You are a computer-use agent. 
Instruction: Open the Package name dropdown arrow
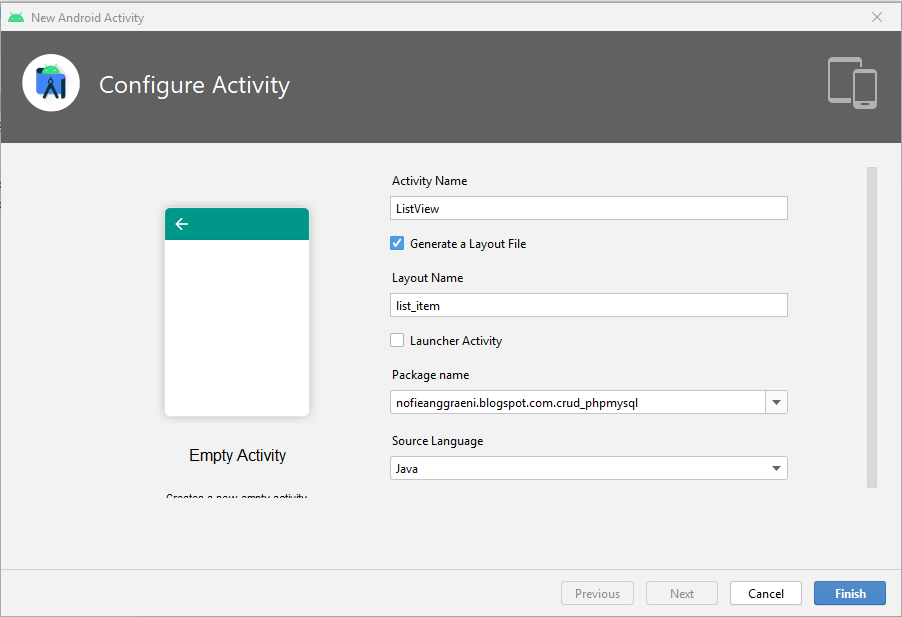tap(776, 403)
